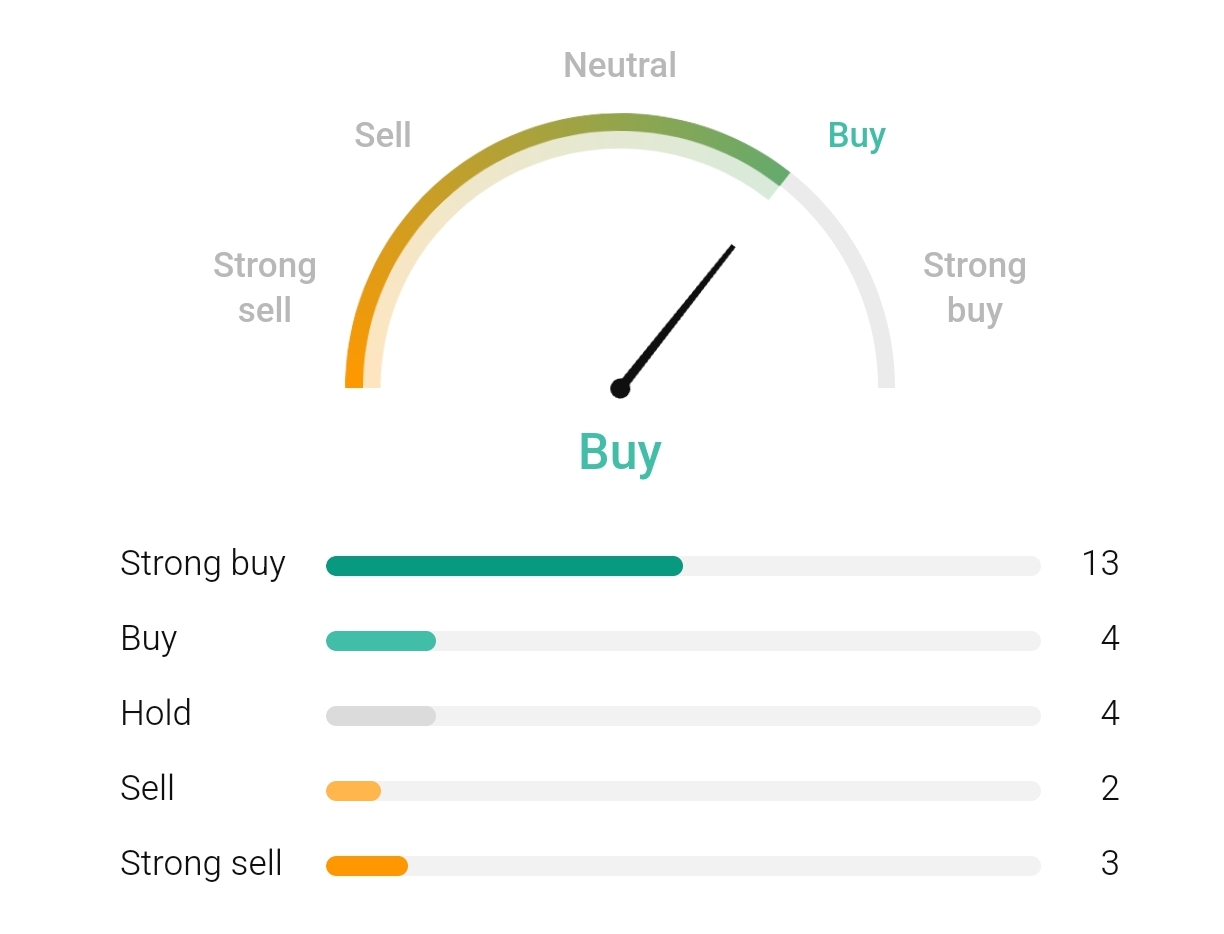Click the large Buy rating text
The width and height of the screenshot is (1224, 934).
[x=620, y=452]
